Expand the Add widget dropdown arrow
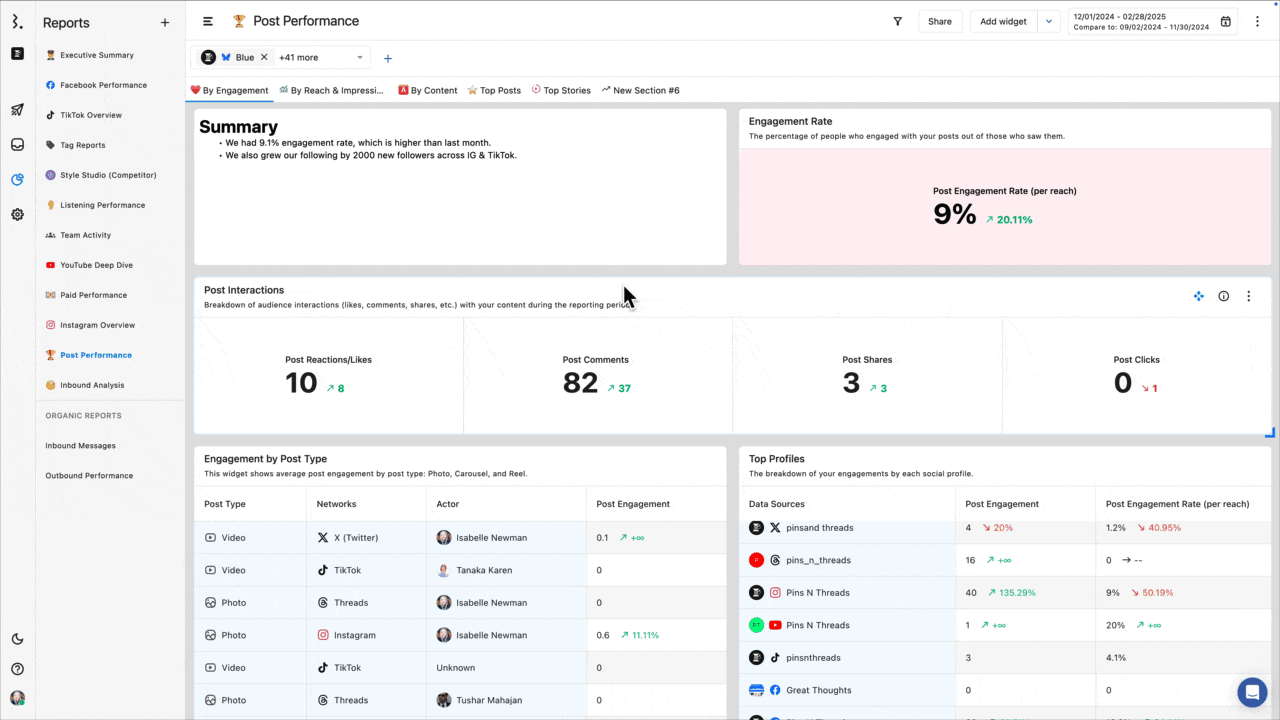The width and height of the screenshot is (1280, 720). 1049,21
